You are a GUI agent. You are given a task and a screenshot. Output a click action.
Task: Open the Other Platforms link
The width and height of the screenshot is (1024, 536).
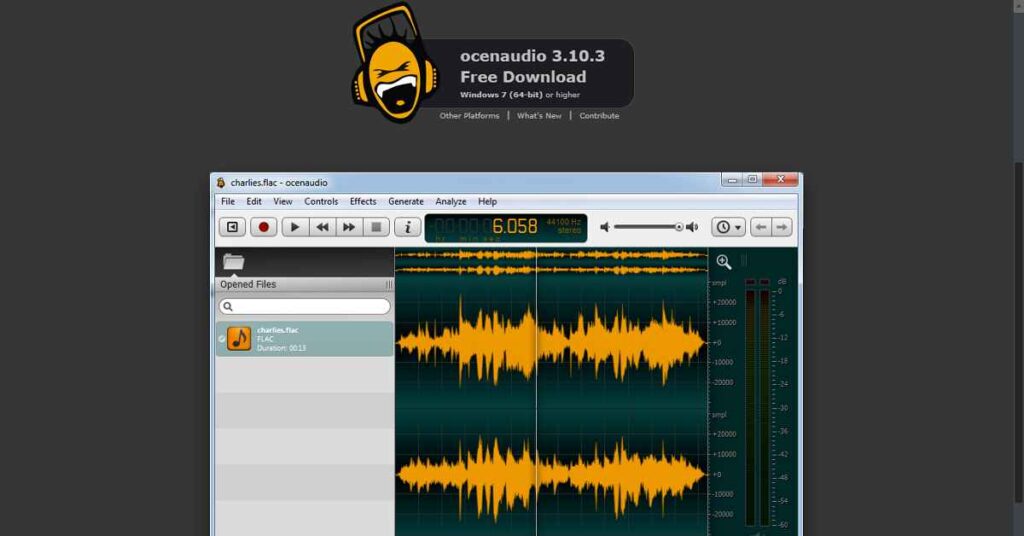[x=469, y=116]
